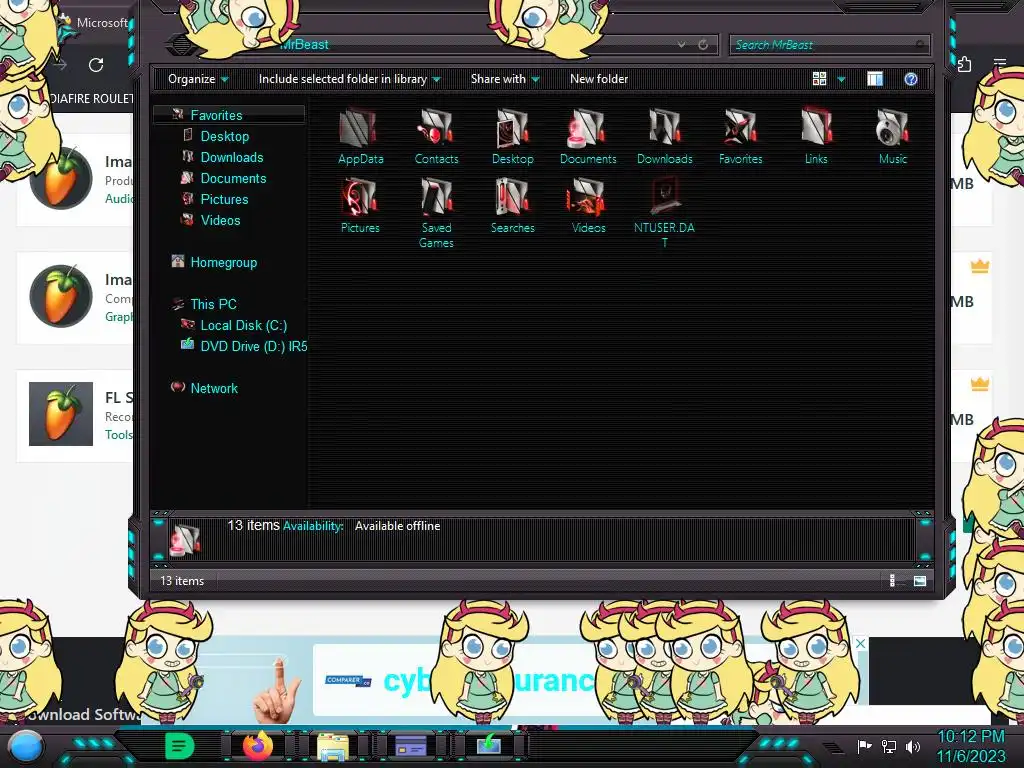Expand the address bar history dropdown
The height and width of the screenshot is (768, 1024).
(x=681, y=44)
